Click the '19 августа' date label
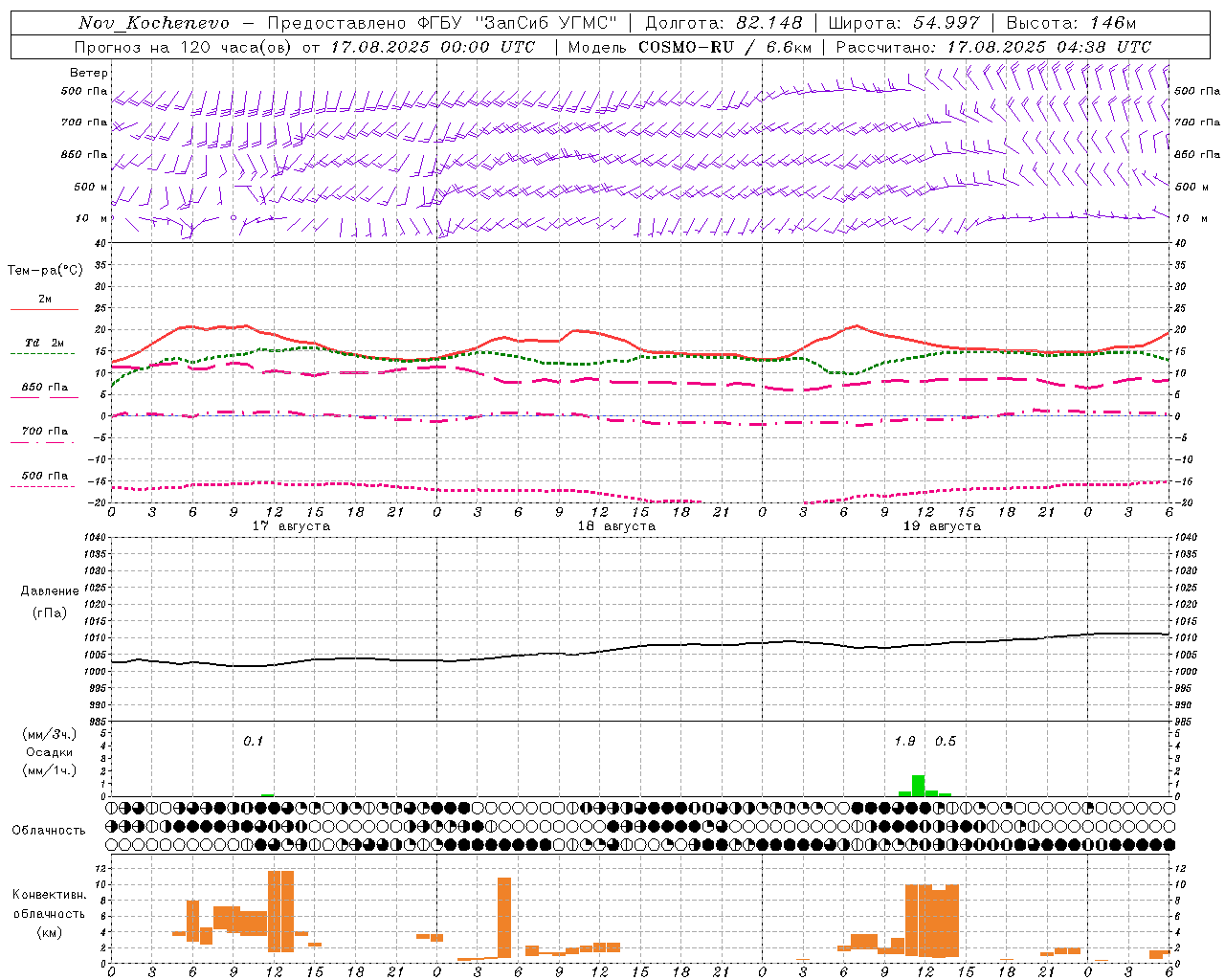This screenshot has width=1225, height=980. [942, 526]
